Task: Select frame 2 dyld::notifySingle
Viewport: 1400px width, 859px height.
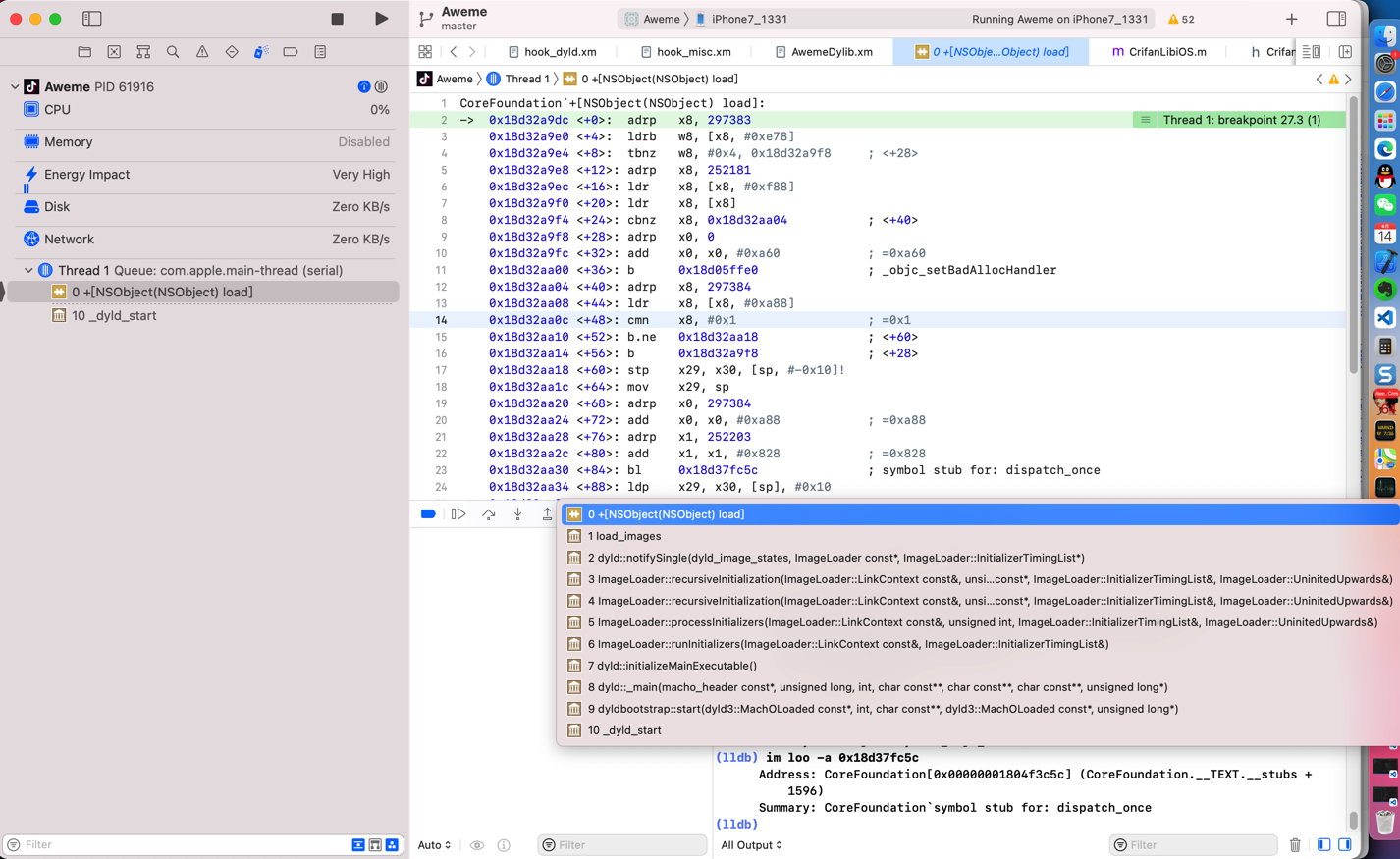Action: click(x=978, y=558)
